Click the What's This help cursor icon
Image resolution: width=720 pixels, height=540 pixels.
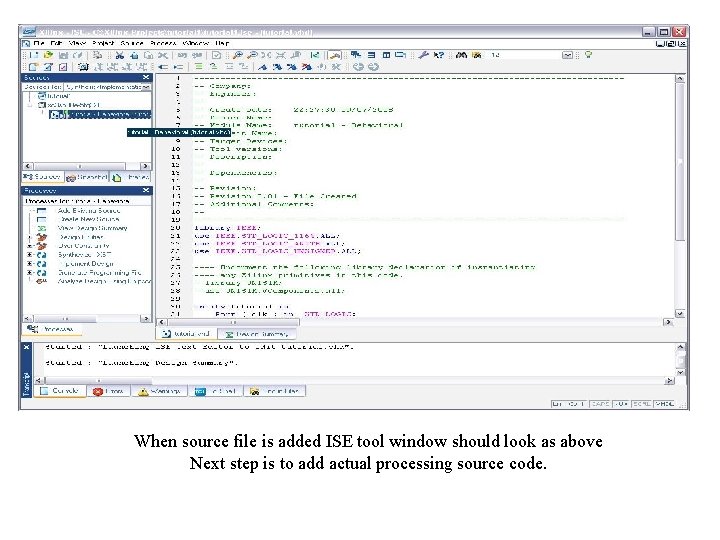[439, 55]
